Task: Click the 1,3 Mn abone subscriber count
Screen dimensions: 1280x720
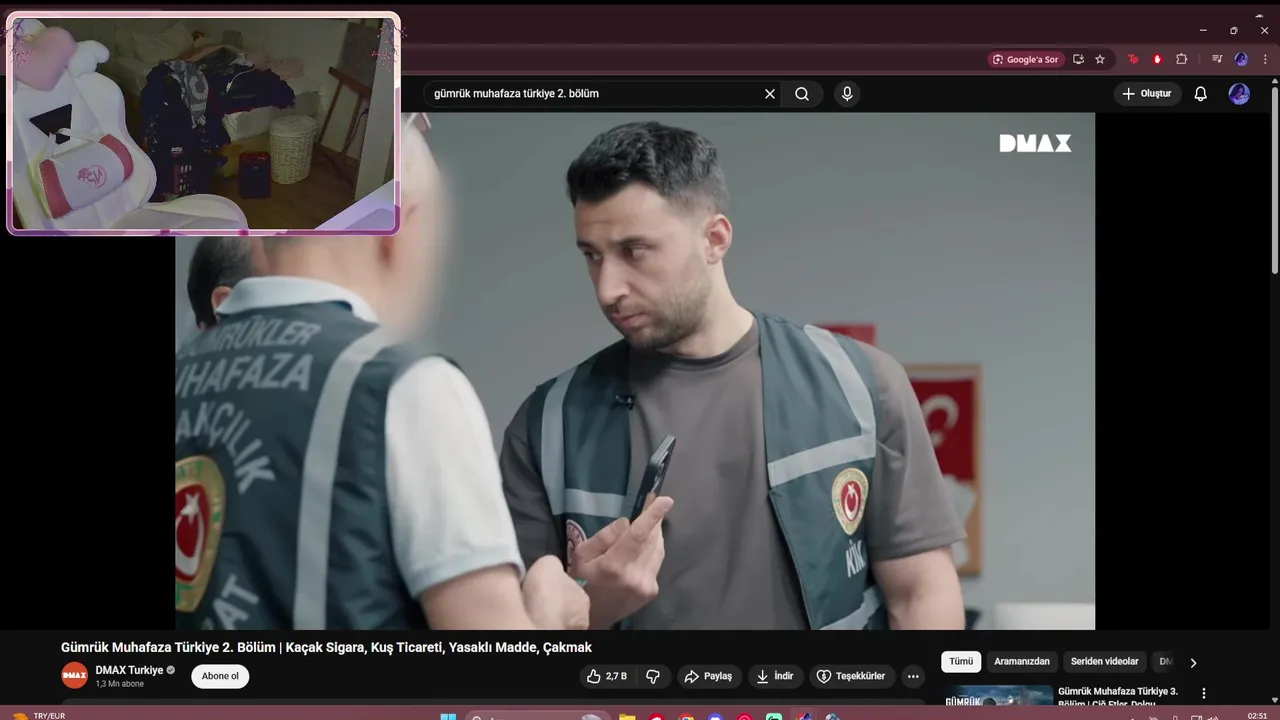Action: coord(120,684)
